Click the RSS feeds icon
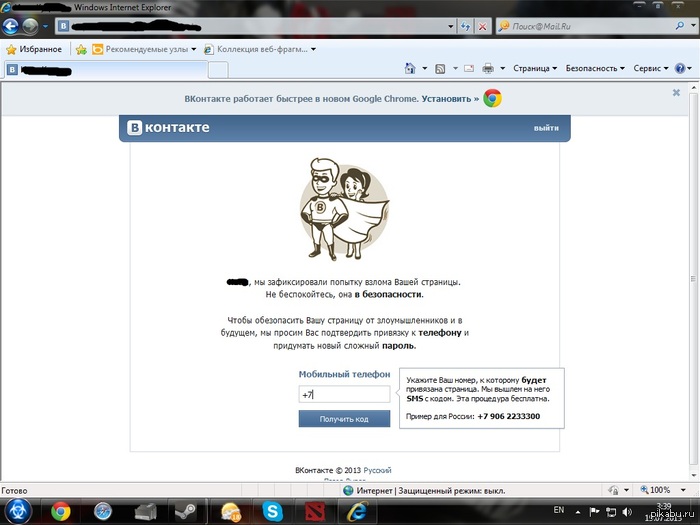This screenshot has width=700, height=525. 440,68
